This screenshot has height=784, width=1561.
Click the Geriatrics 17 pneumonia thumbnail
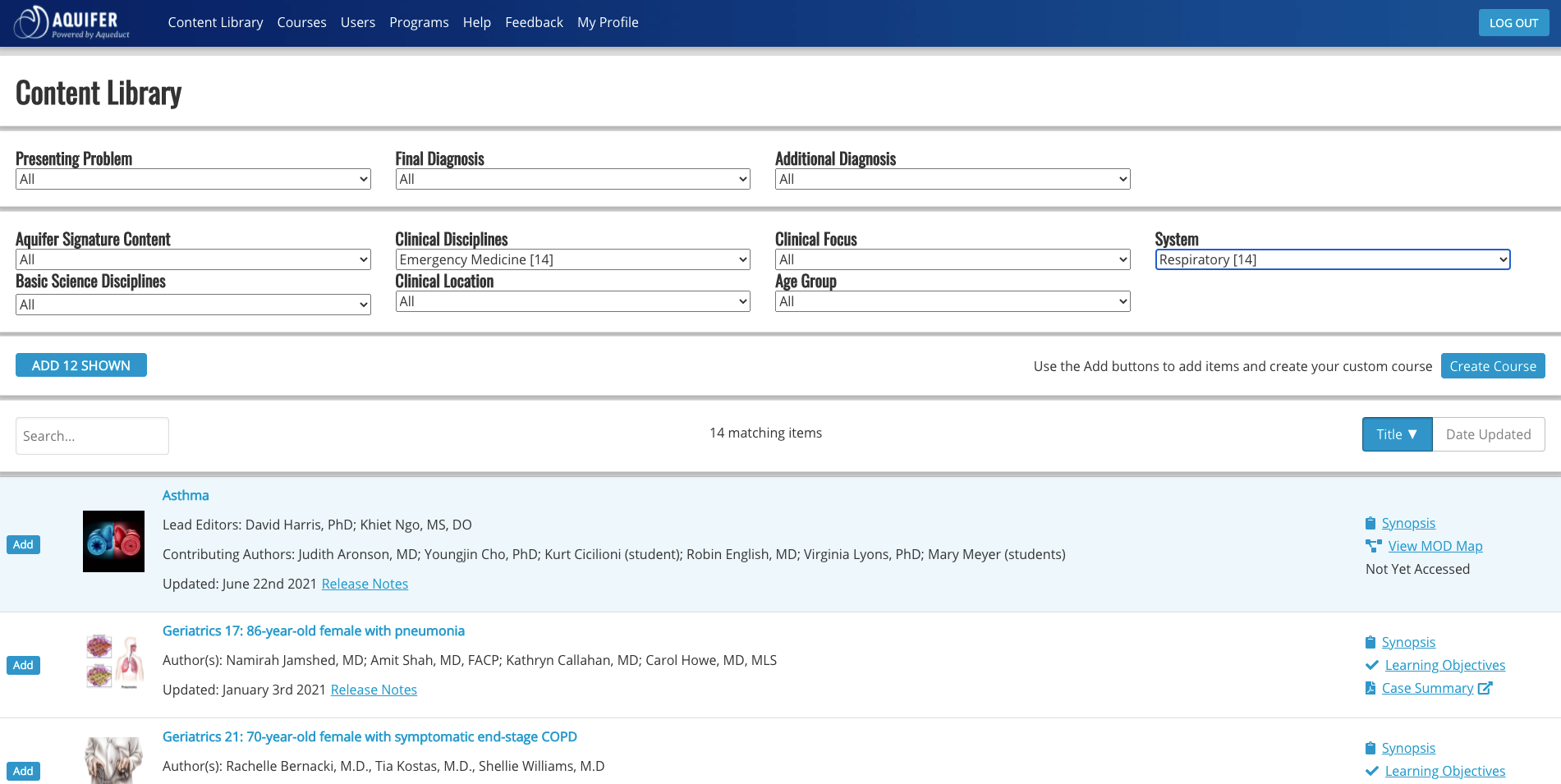(x=113, y=662)
